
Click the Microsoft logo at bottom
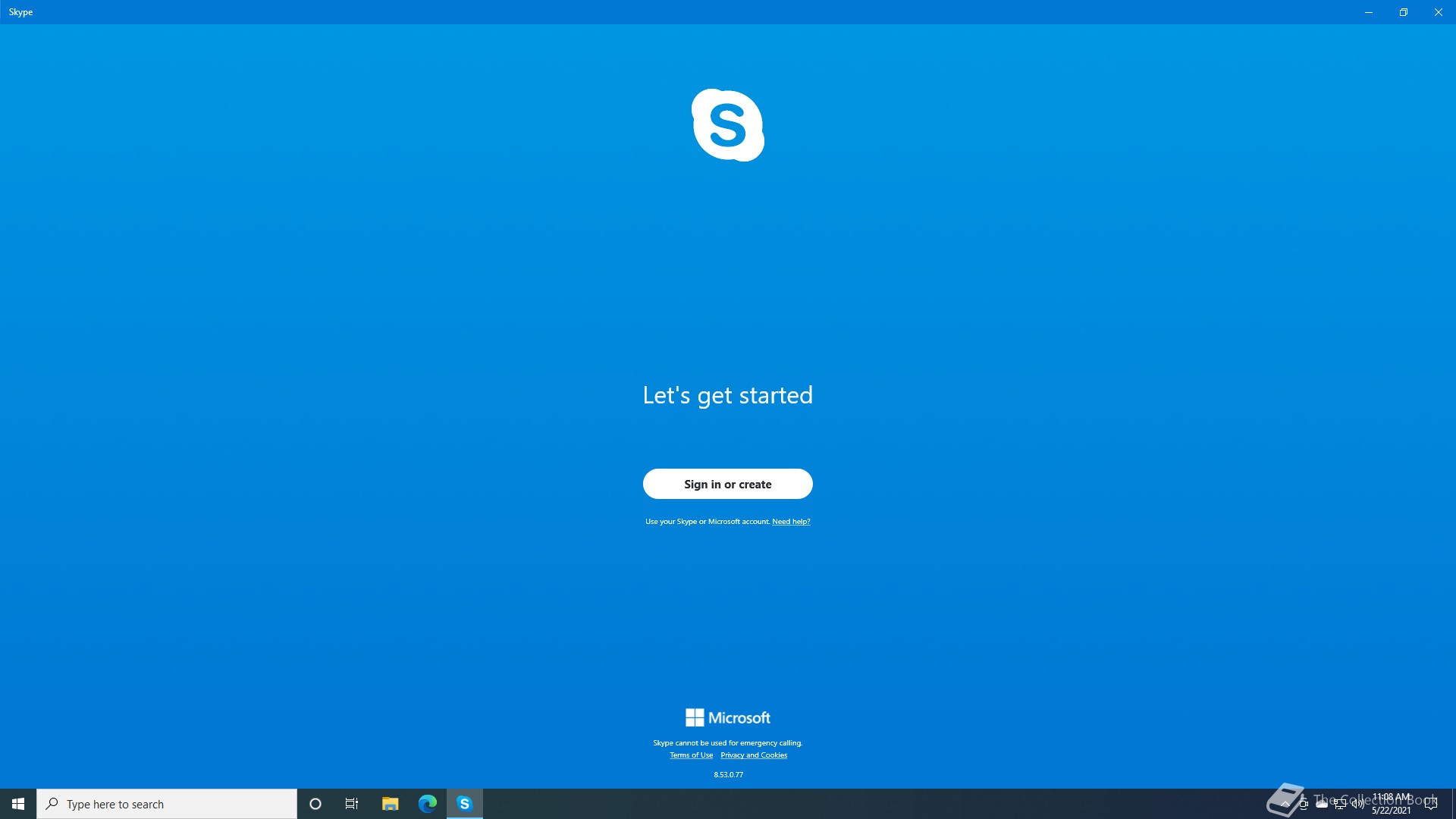[727, 717]
